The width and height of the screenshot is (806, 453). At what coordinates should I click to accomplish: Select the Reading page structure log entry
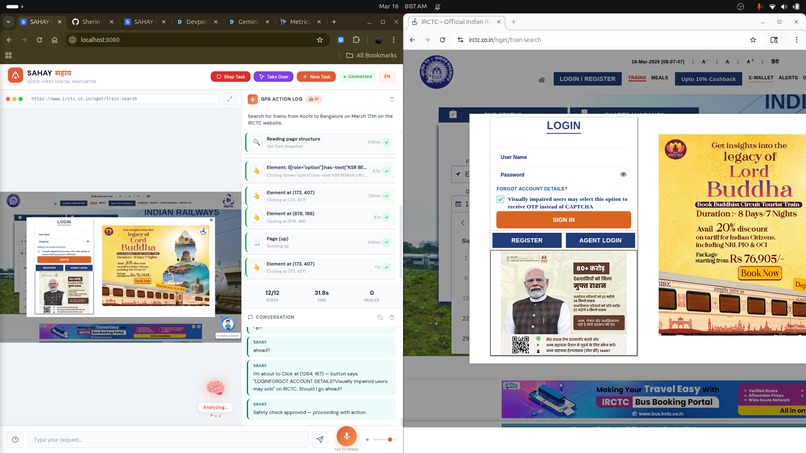320,142
